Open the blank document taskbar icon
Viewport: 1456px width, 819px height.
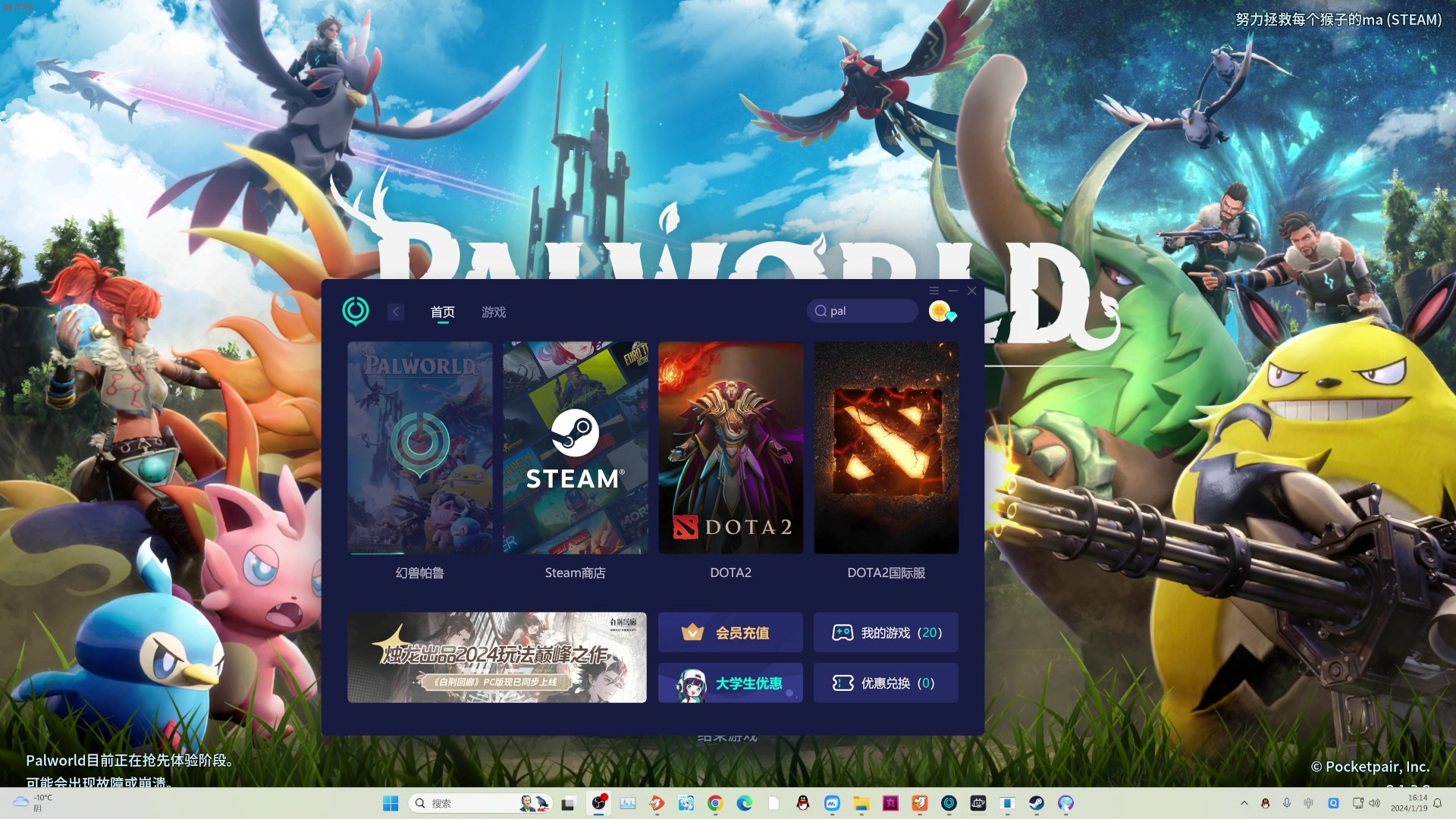point(773,803)
